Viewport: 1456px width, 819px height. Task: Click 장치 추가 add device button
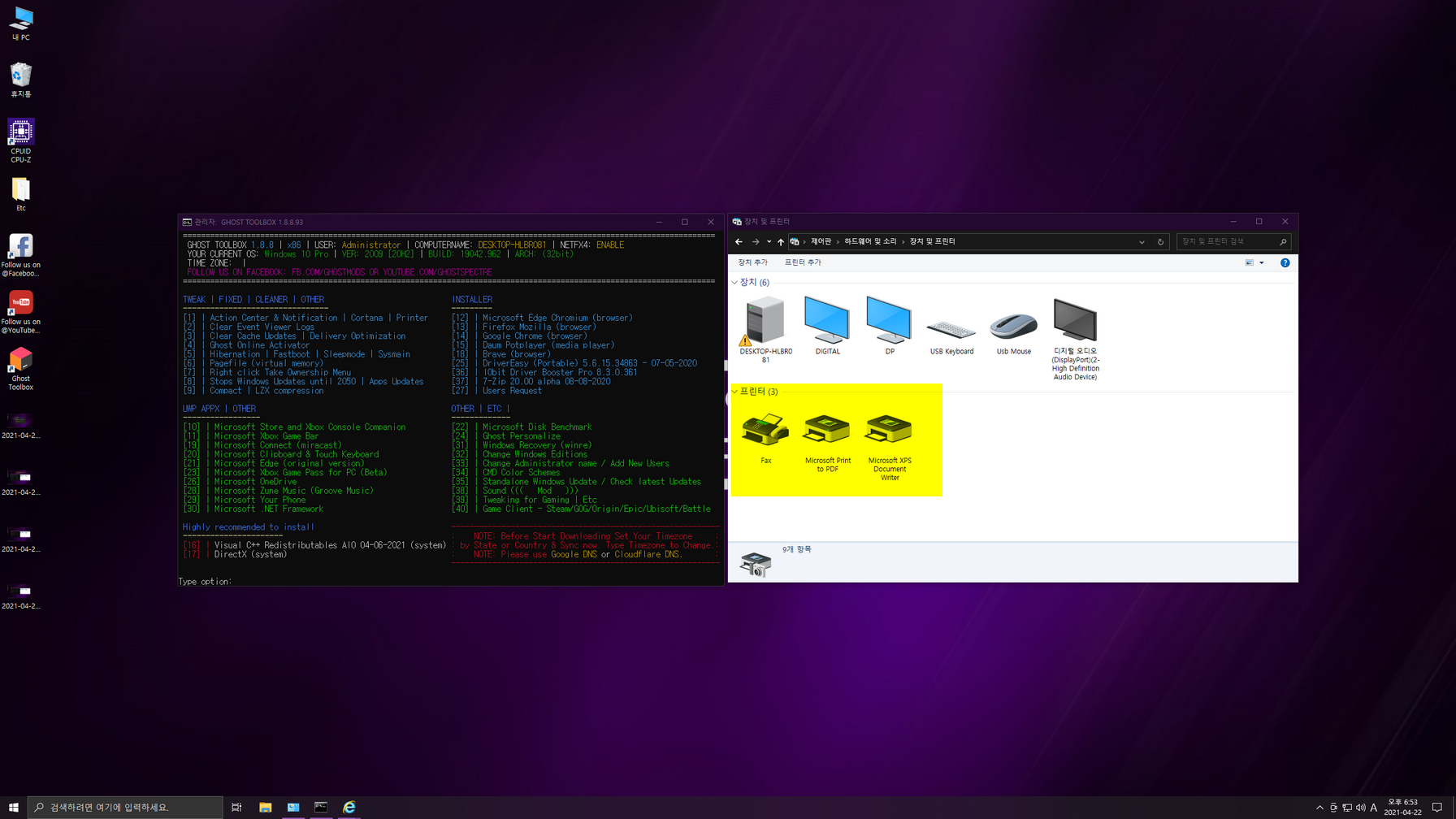pos(752,262)
